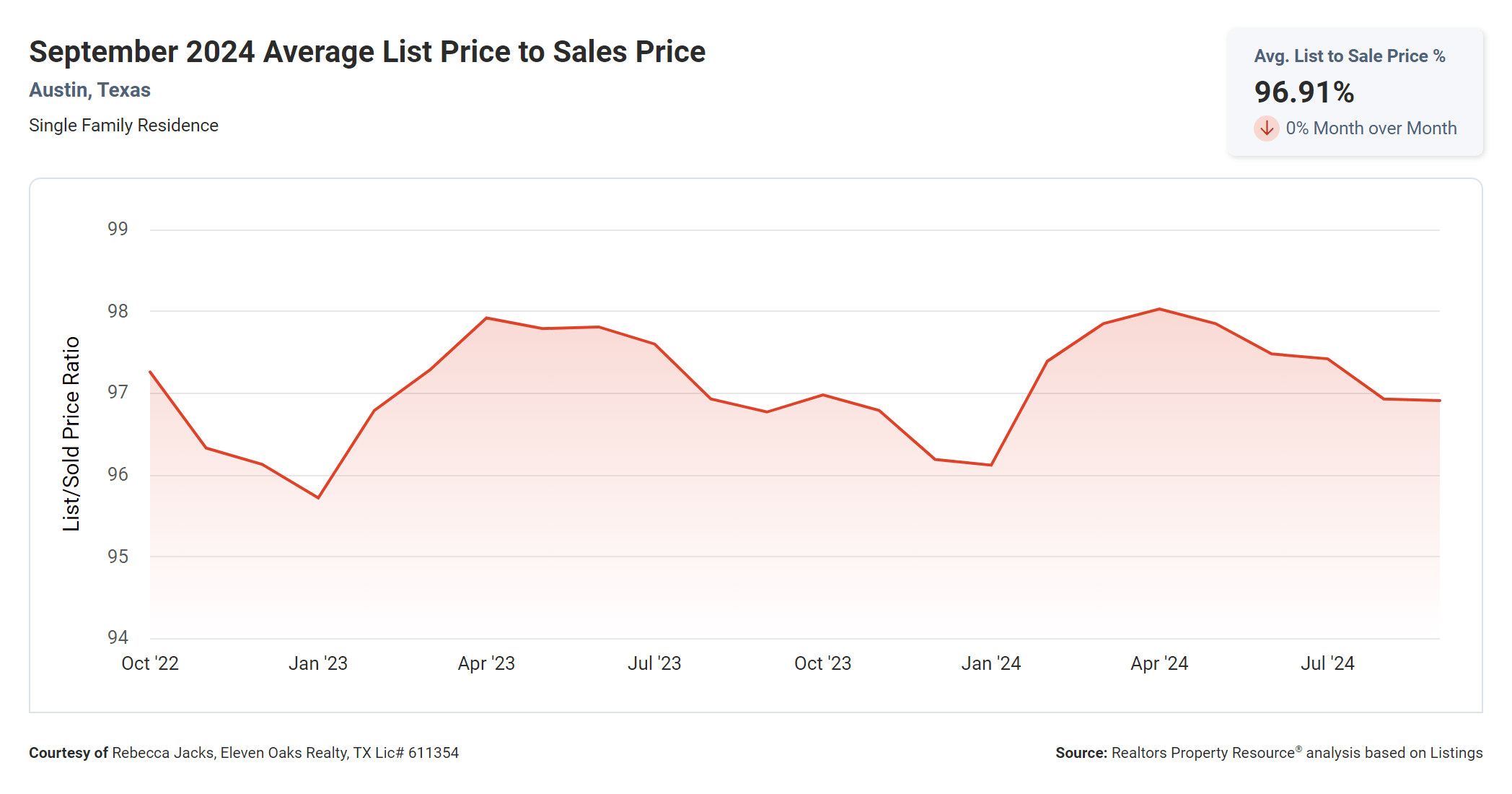Click the Single Family Residence label

(123, 126)
